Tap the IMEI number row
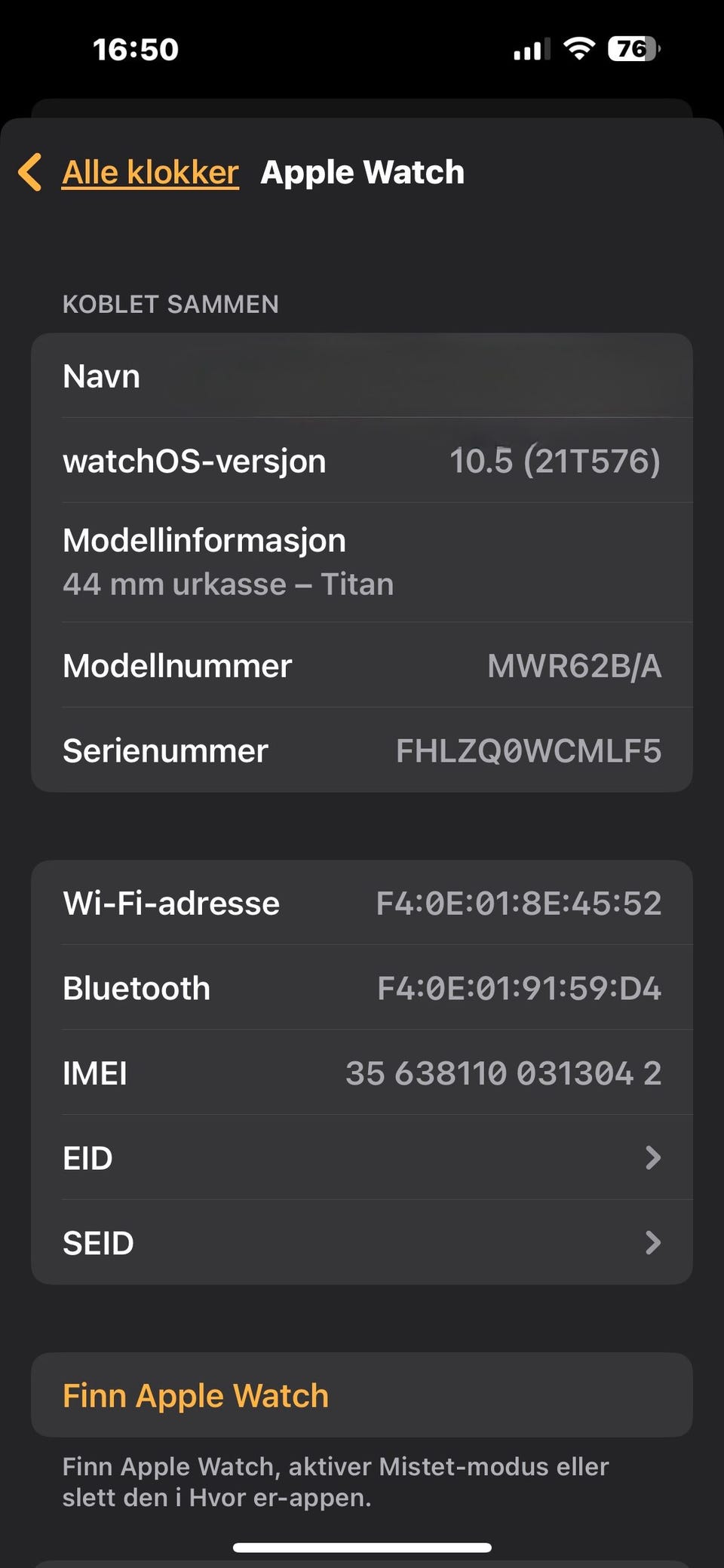Viewport: 724px width, 1568px height. (x=362, y=1073)
